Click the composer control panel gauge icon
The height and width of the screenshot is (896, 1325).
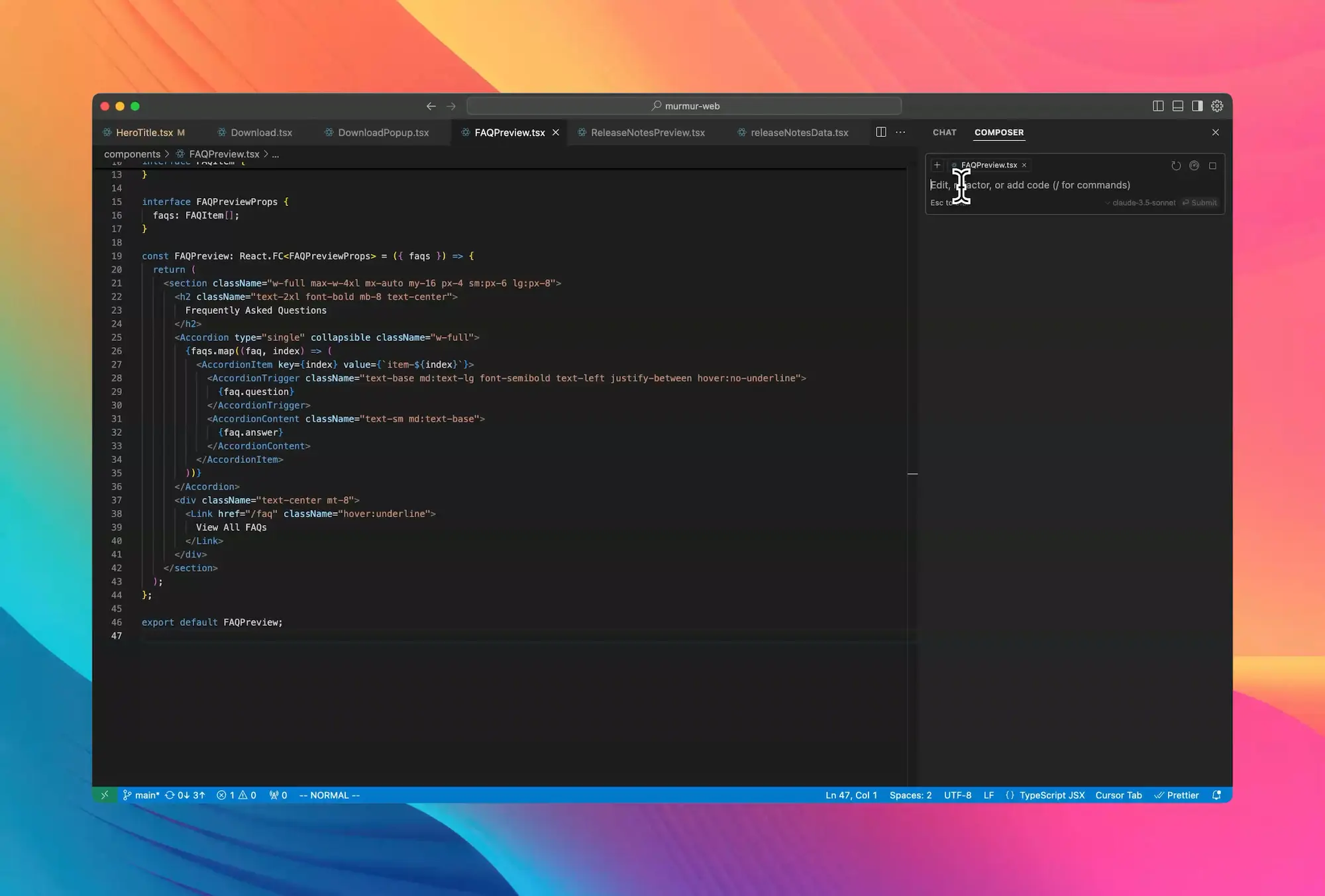[x=1194, y=166]
